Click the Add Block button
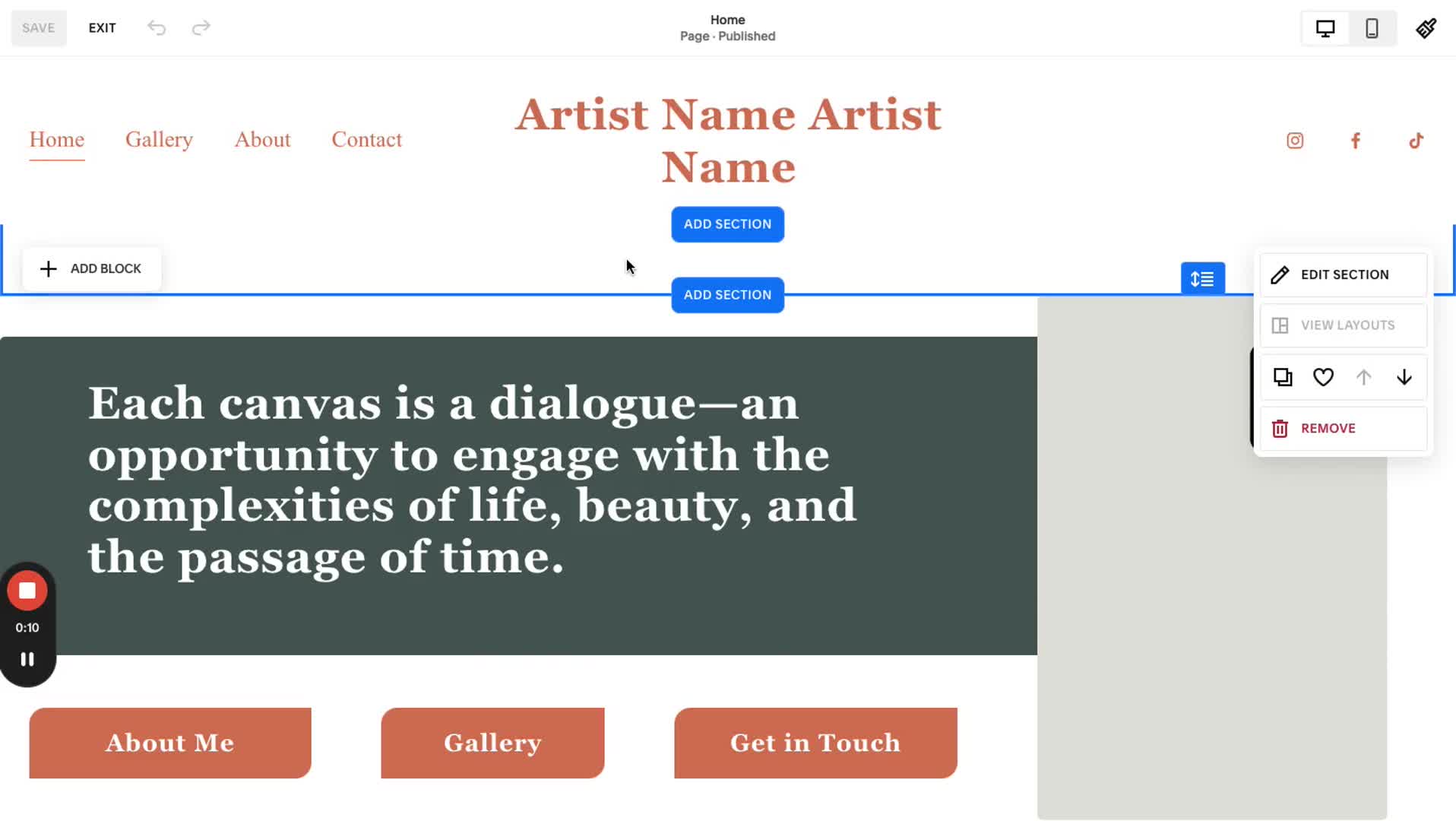1456x821 pixels. tap(91, 268)
